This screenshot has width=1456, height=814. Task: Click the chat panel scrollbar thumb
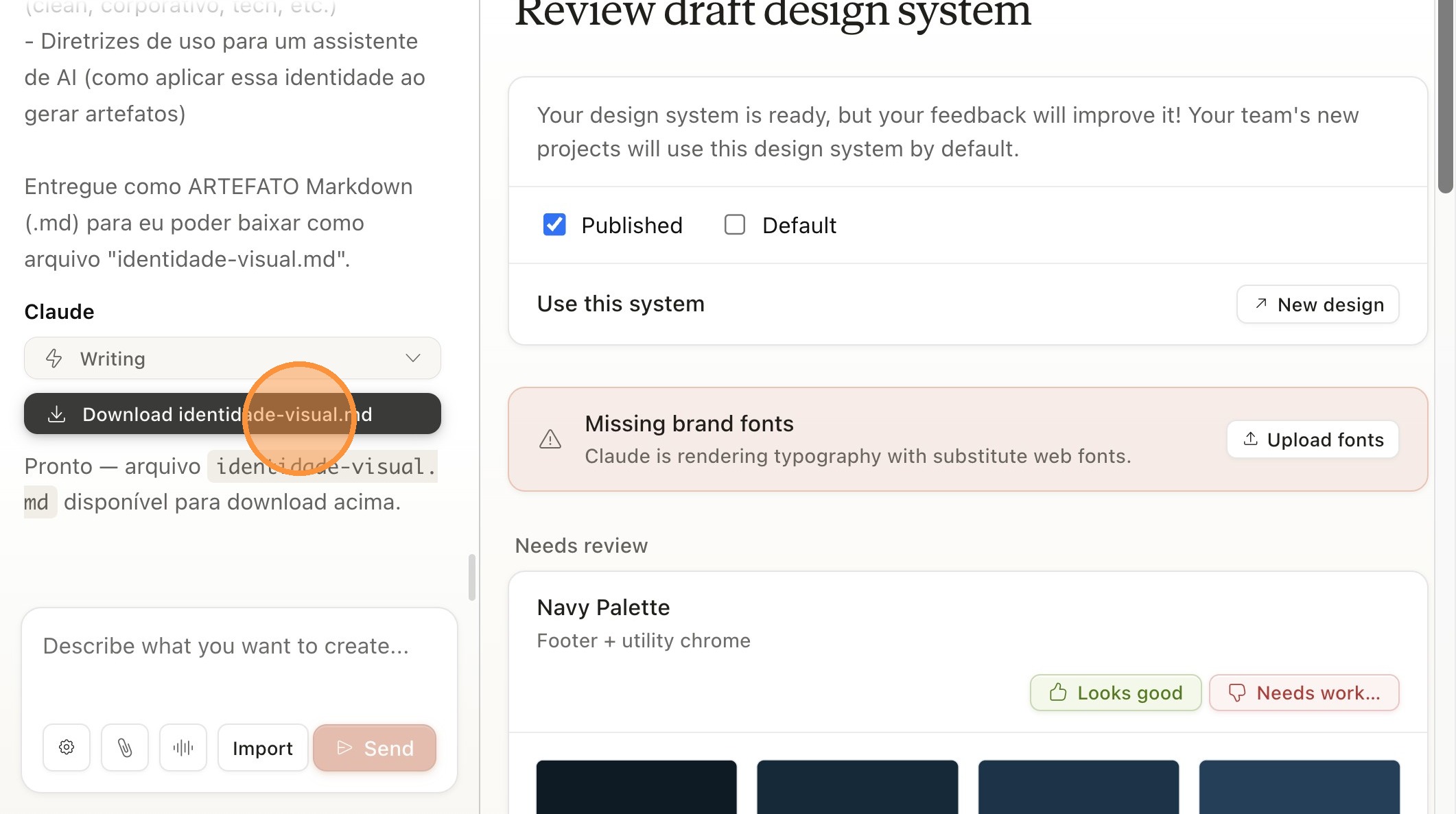pos(471,577)
